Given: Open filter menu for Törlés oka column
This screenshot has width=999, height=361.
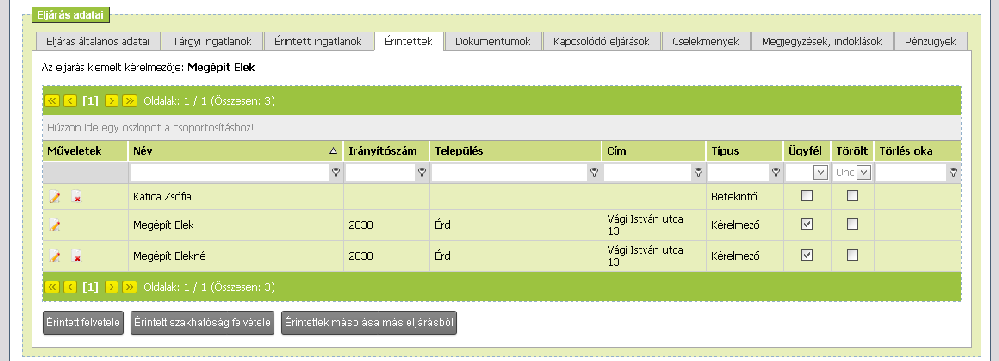Looking at the screenshot, I should pyautogui.click(x=953, y=173).
